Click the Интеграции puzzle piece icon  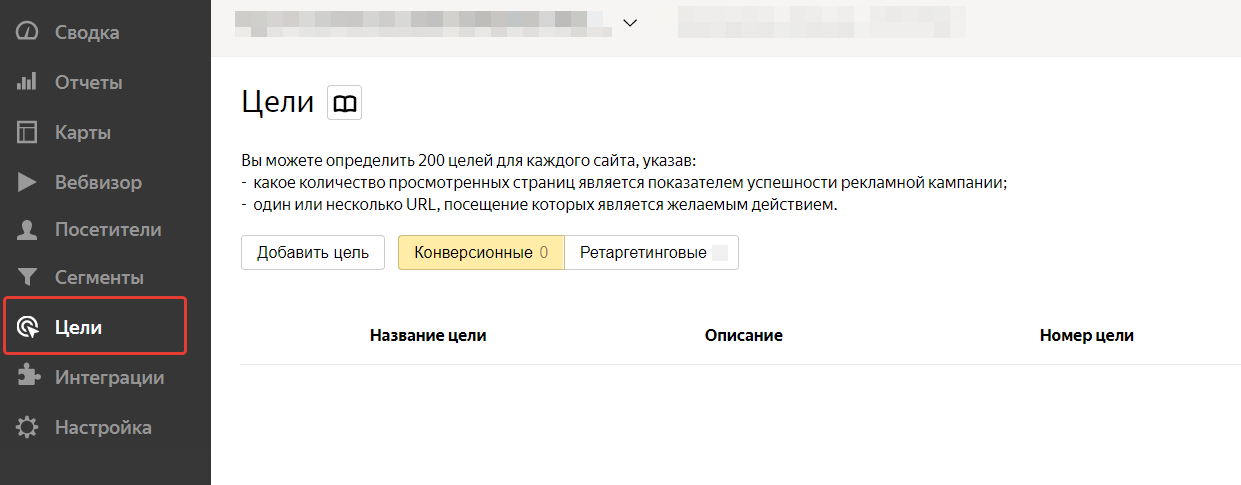pos(27,377)
